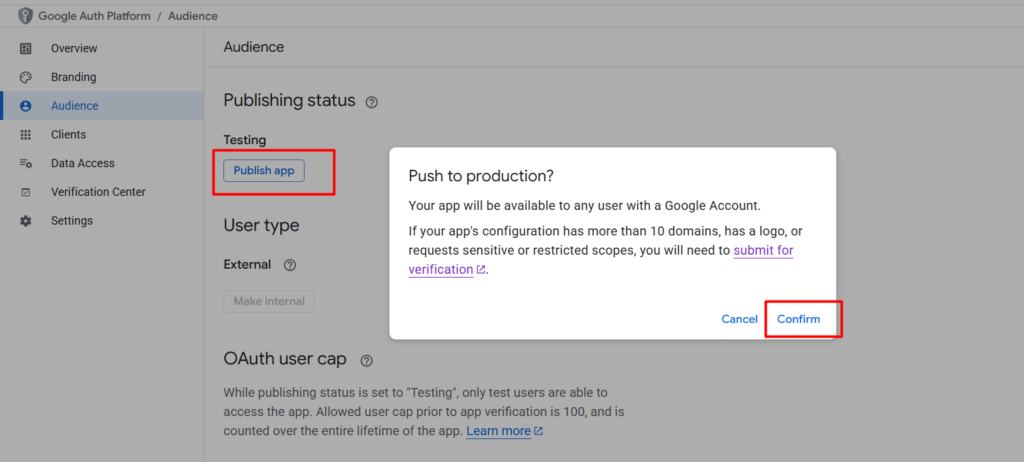Open the OAuth user cap help icon

click(x=366, y=360)
